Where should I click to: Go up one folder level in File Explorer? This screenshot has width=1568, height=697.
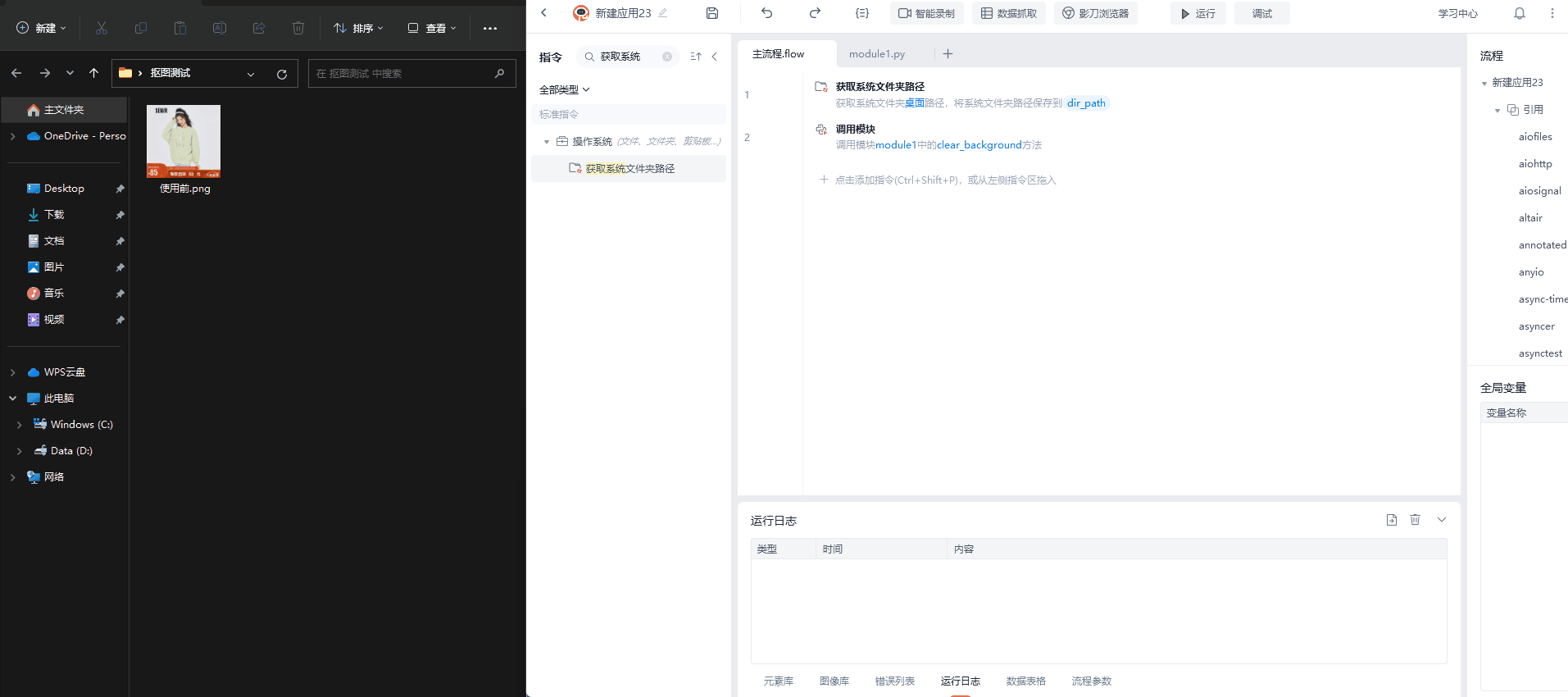coord(94,73)
